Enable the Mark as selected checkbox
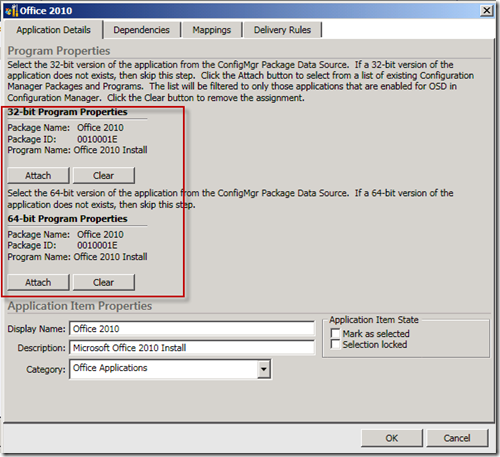This screenshot has height=457, width=500. (x=335, y=334)
